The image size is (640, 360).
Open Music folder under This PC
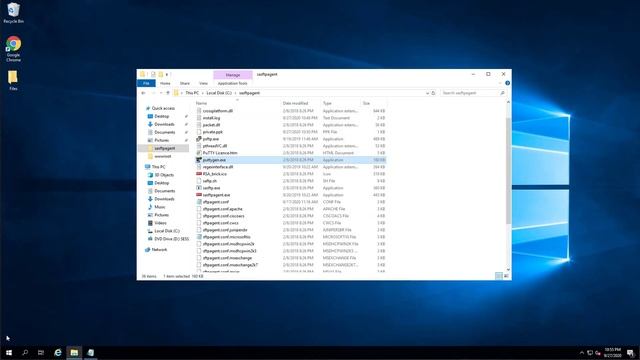pos(160,207)
